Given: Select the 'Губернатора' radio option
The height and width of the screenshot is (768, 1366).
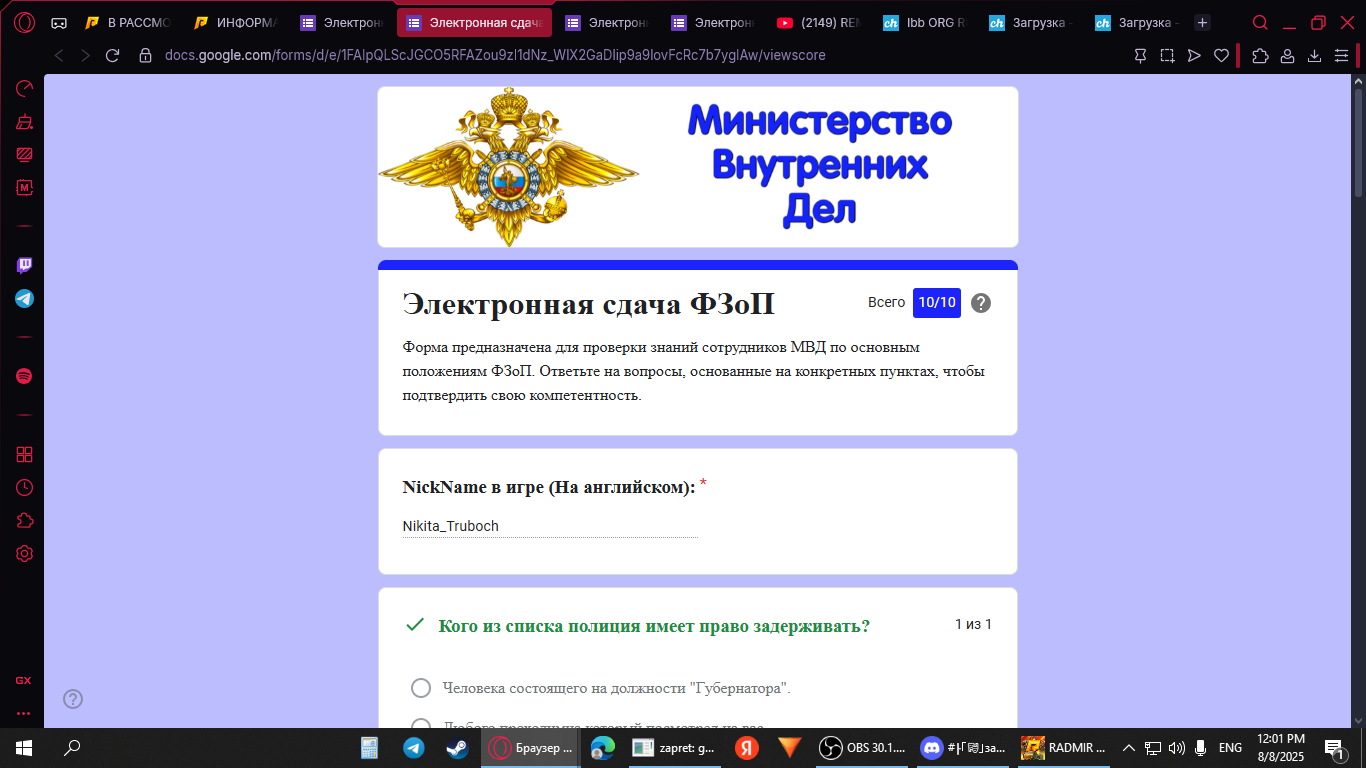Looking at the screenshot, I should tap(421, 688).
